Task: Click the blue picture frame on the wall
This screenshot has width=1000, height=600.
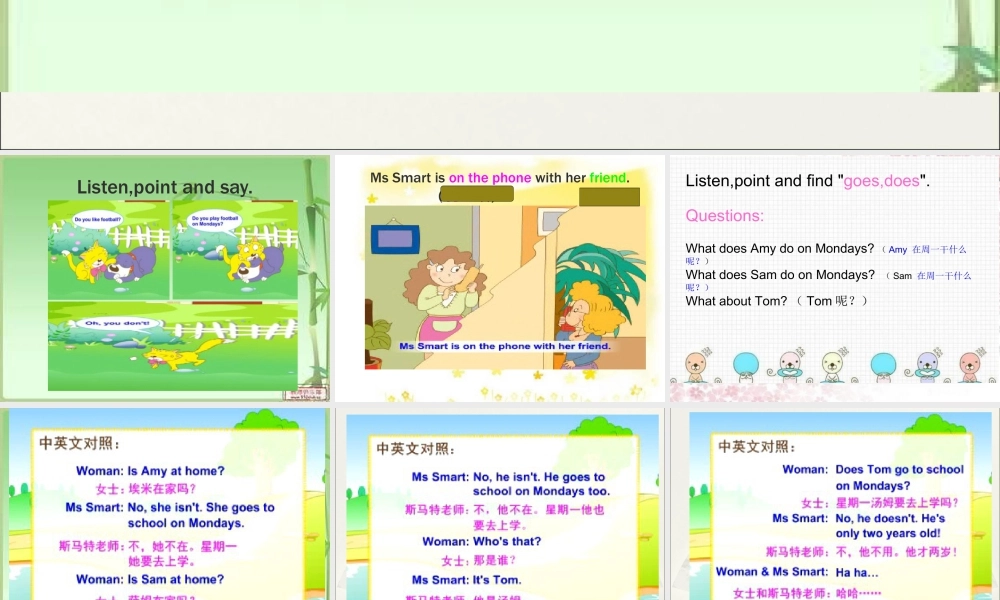Action: 394,238
